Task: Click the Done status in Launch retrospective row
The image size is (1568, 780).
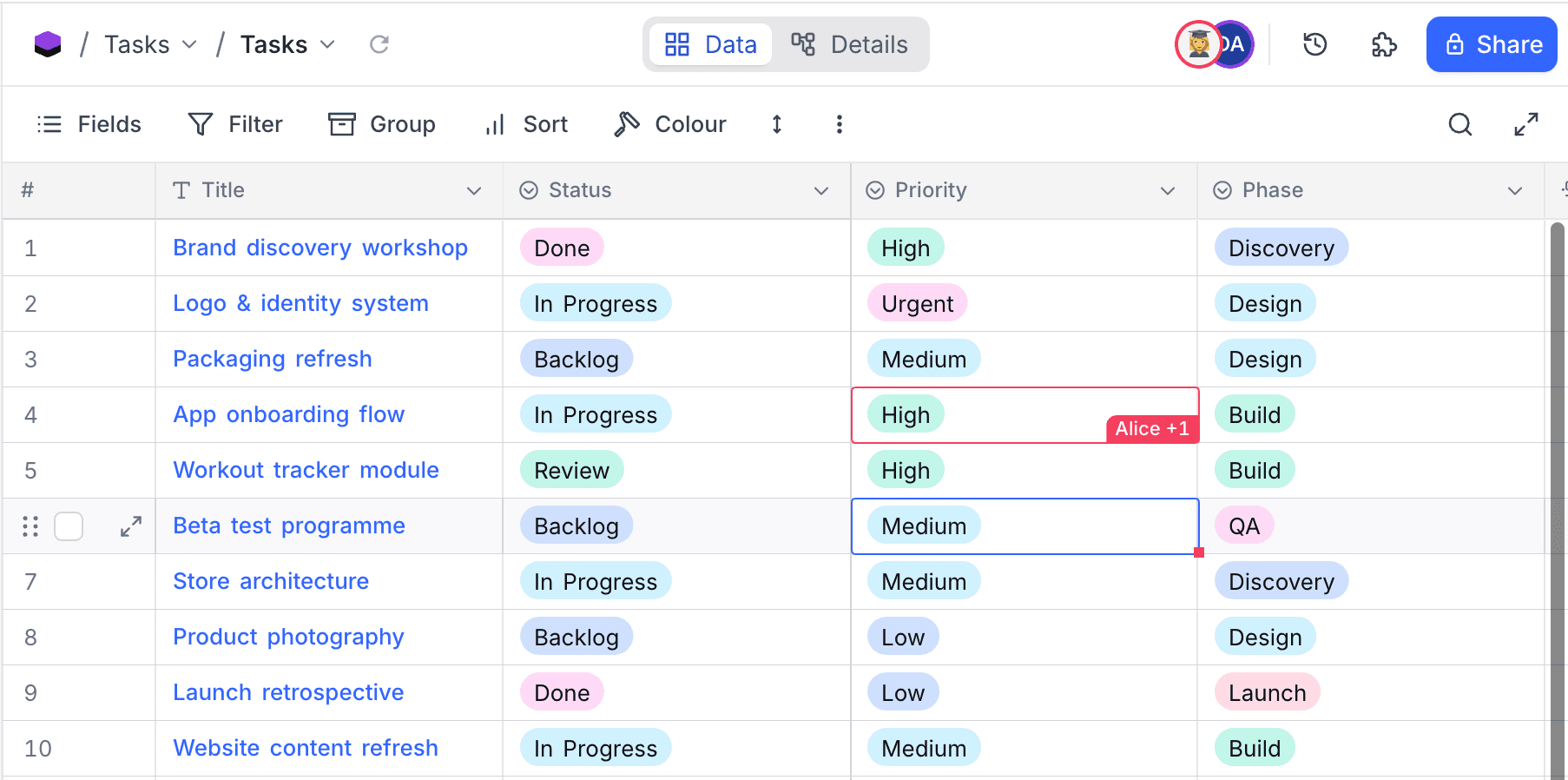Action: pos(562,692)
